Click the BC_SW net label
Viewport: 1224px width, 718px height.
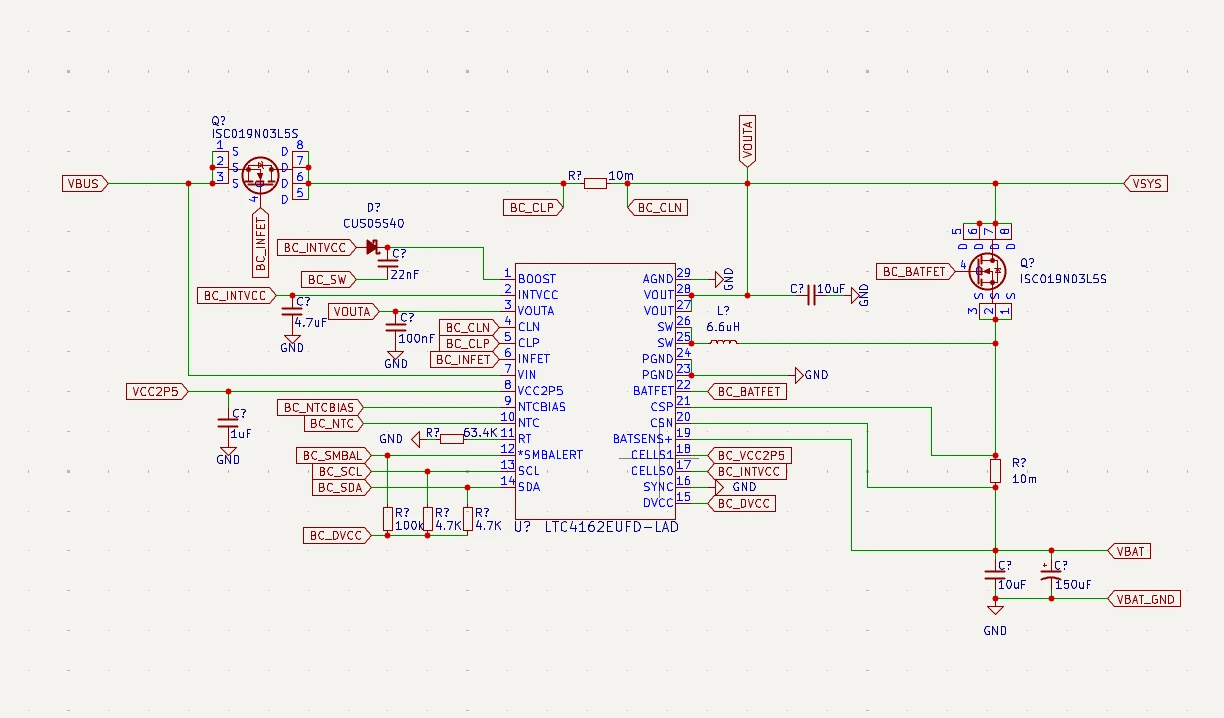click(x=328, y=279)
